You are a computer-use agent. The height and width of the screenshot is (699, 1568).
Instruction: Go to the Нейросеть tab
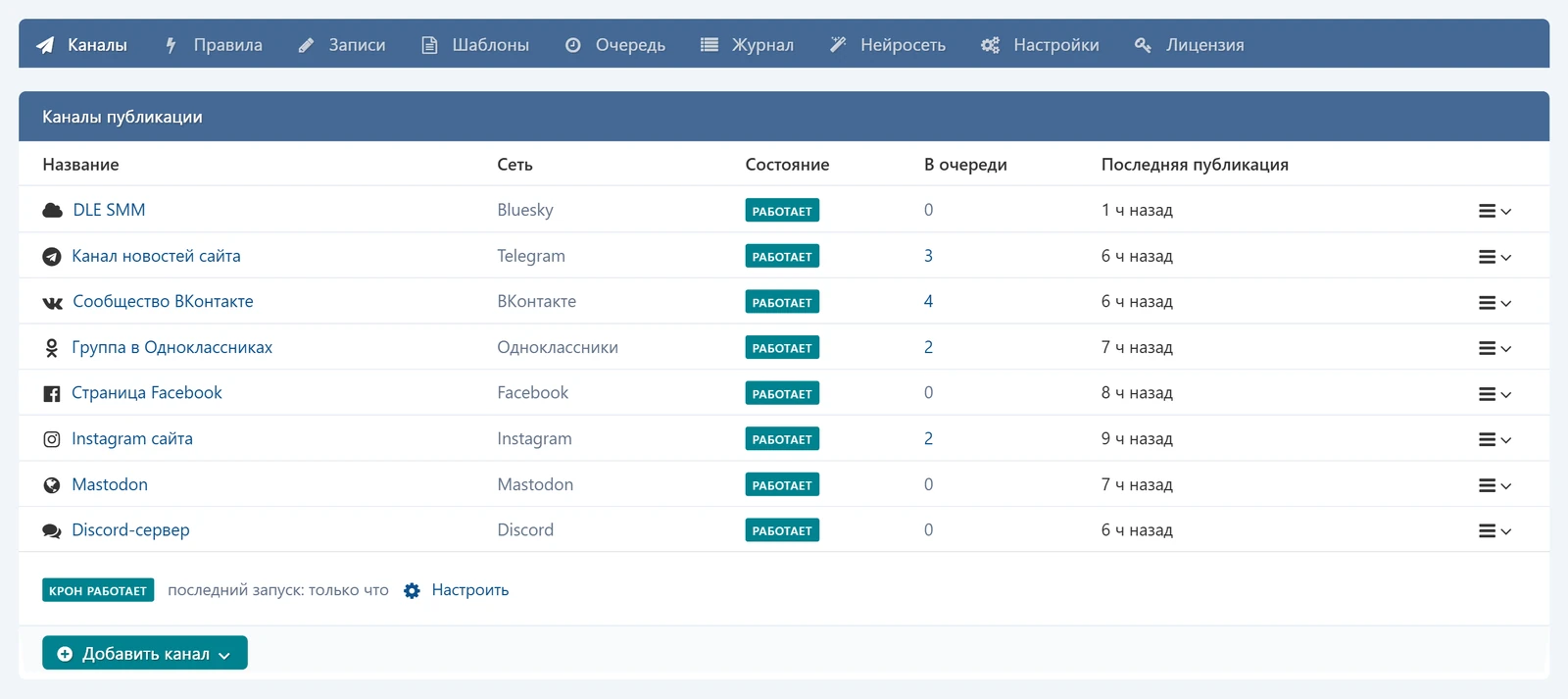tap(888, 44)
